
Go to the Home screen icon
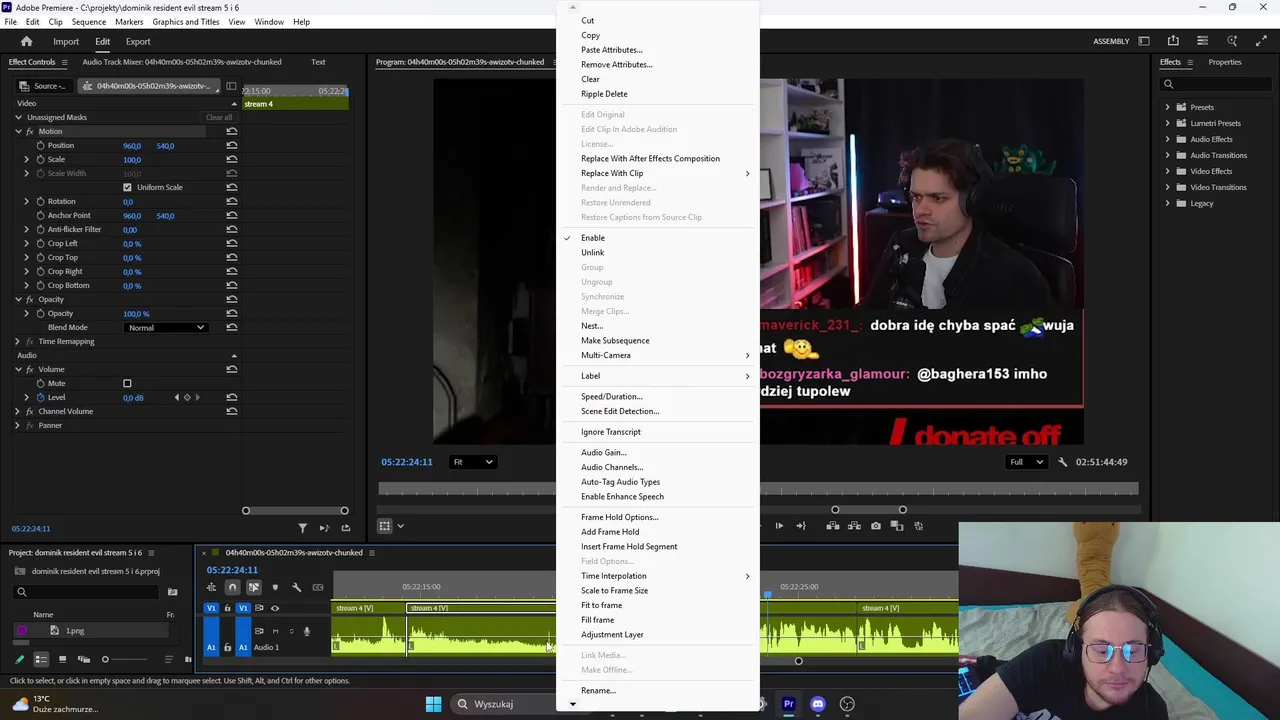click(27, 41)
